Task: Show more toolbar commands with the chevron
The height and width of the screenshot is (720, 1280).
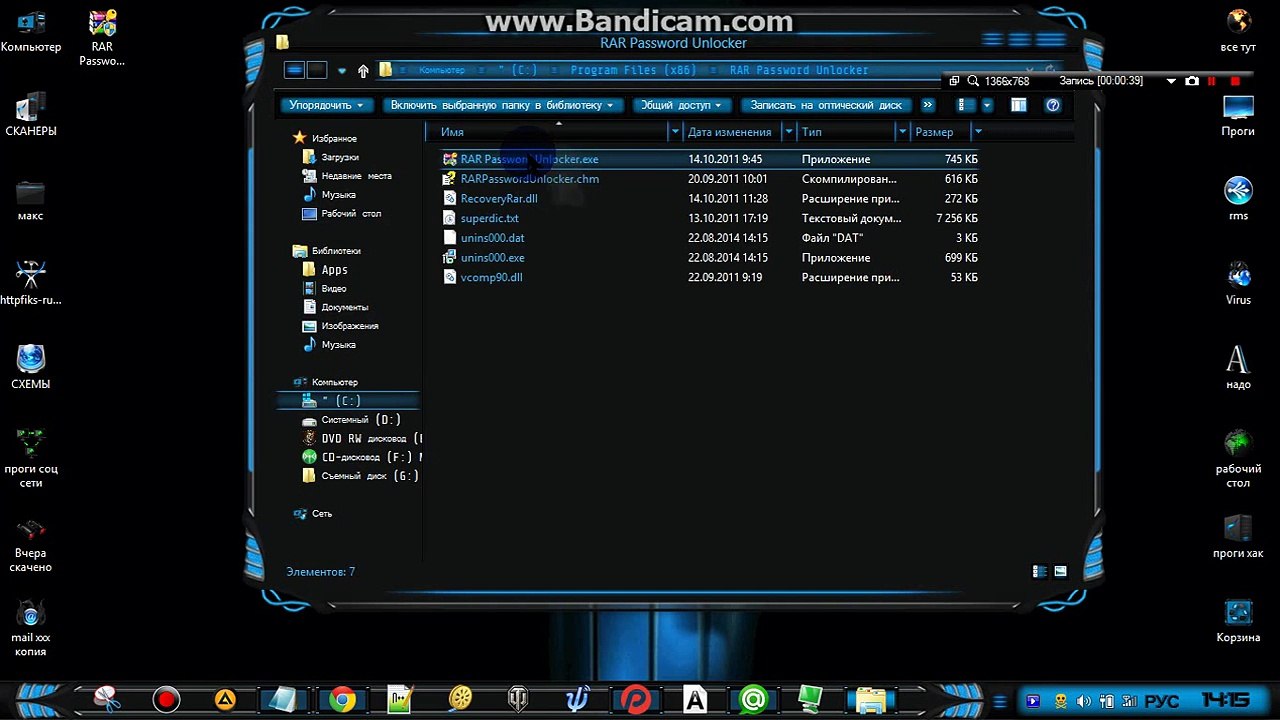Action: (x=928, y=105)
